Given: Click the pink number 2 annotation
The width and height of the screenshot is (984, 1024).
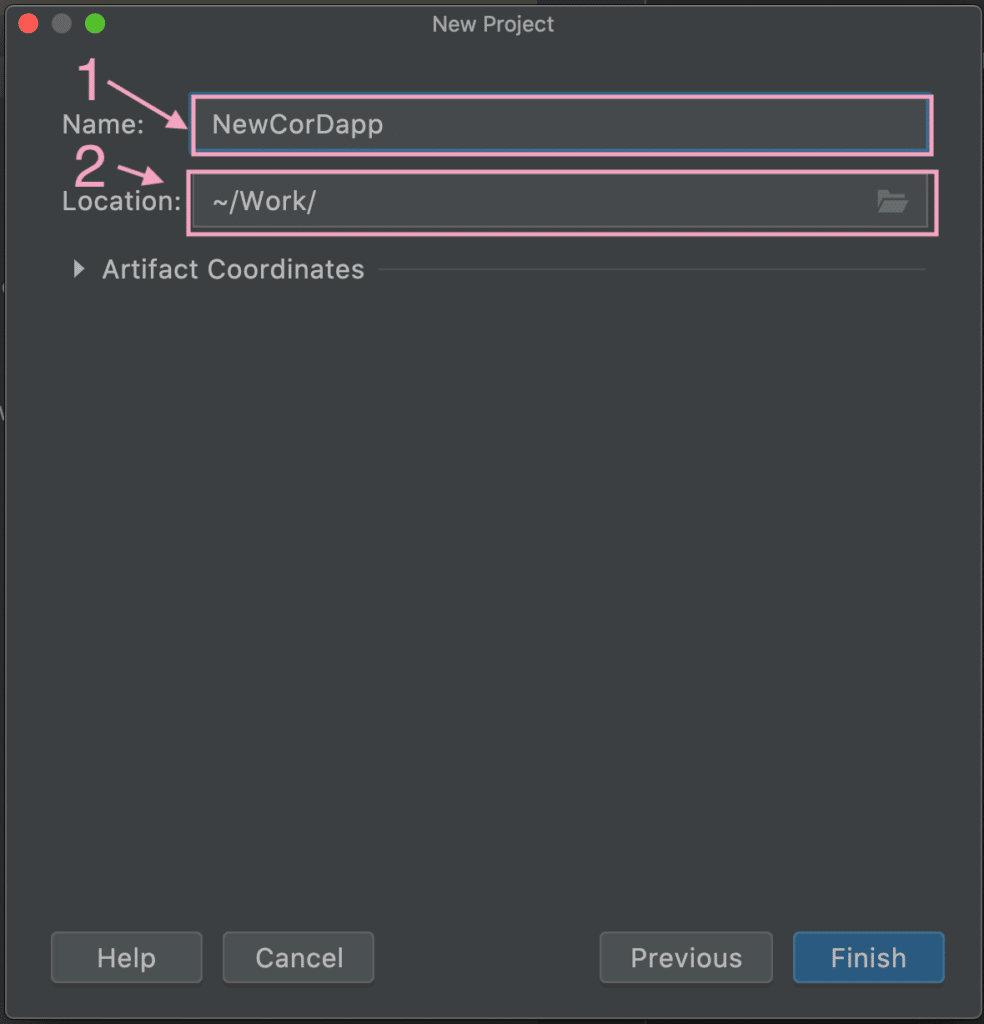Looking at the screenshot, I should [x=90, y=165].
